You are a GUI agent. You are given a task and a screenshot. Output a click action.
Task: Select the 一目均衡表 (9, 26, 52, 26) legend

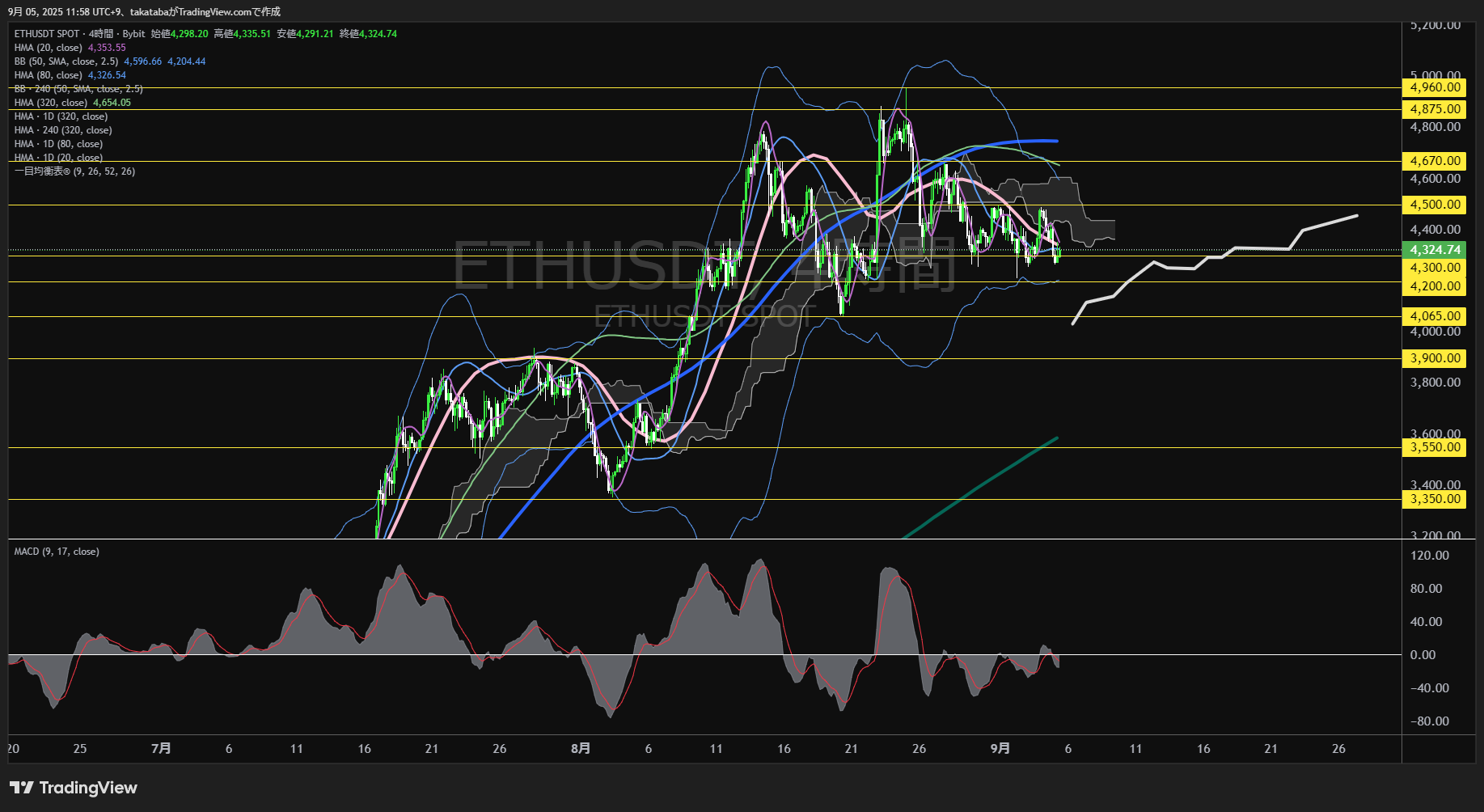click(x=74, y=171)
